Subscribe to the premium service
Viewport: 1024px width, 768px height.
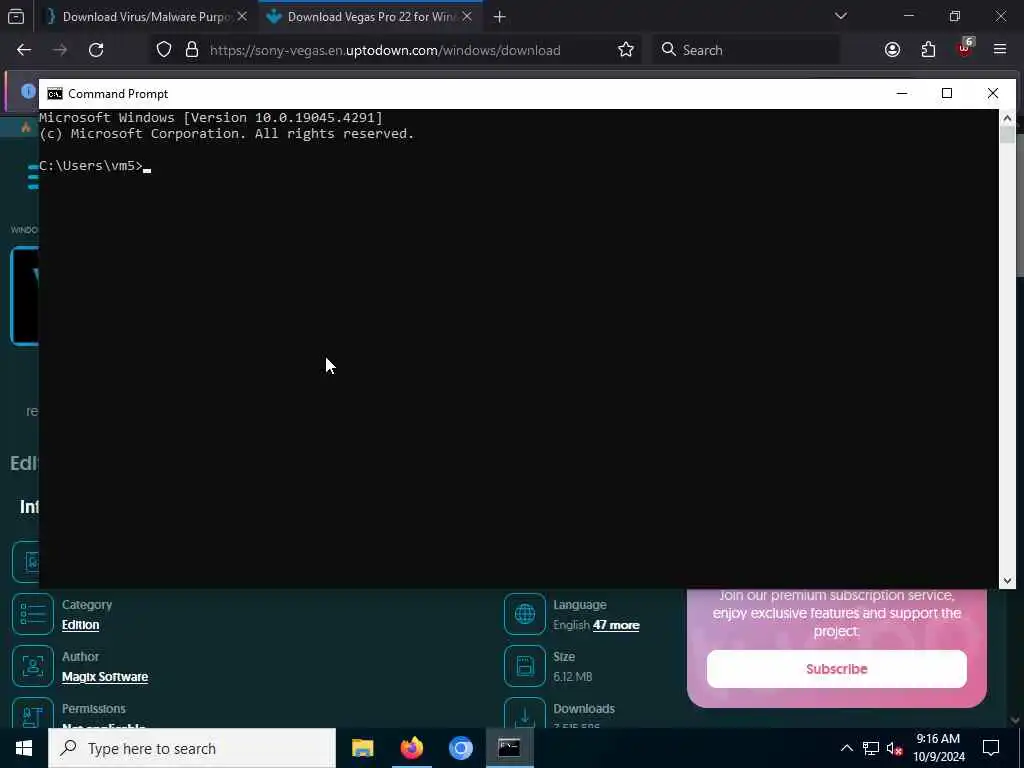coord(837,669)
